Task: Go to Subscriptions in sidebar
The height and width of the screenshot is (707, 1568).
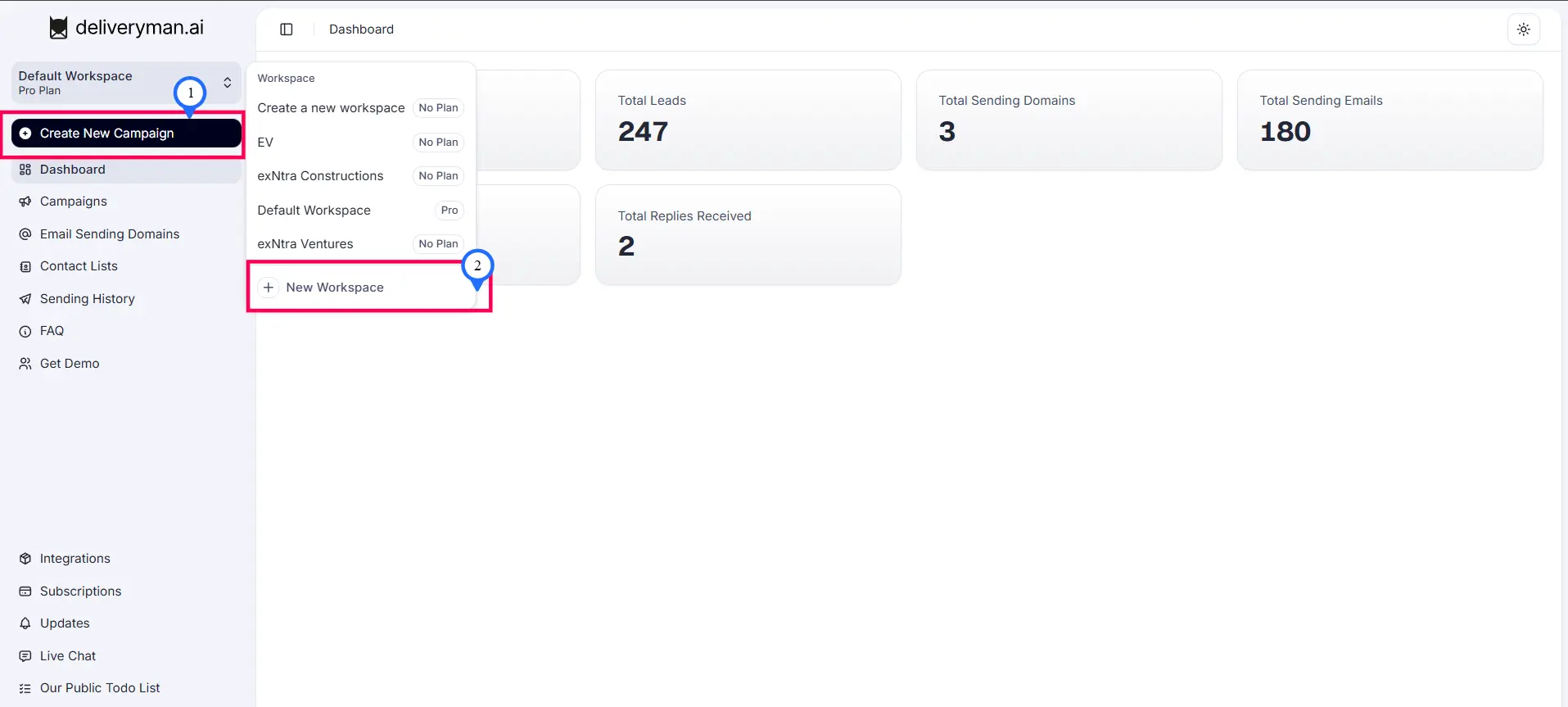Action: pyautogui.click(x=80, y=591)
